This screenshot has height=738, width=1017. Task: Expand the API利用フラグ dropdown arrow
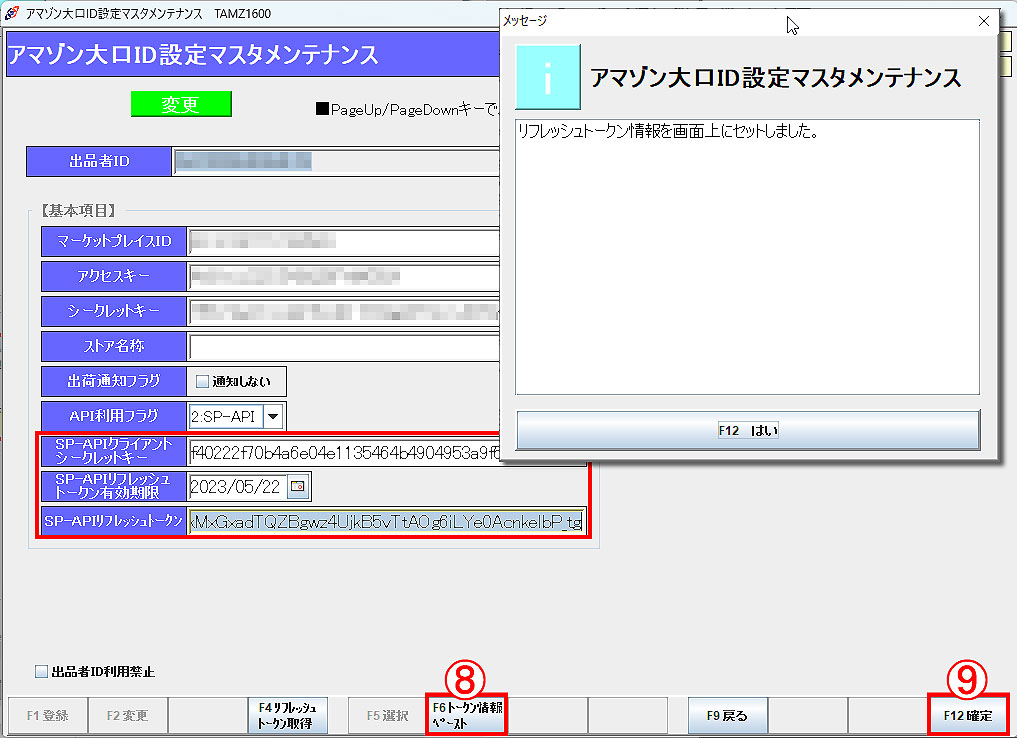[273, 416]
